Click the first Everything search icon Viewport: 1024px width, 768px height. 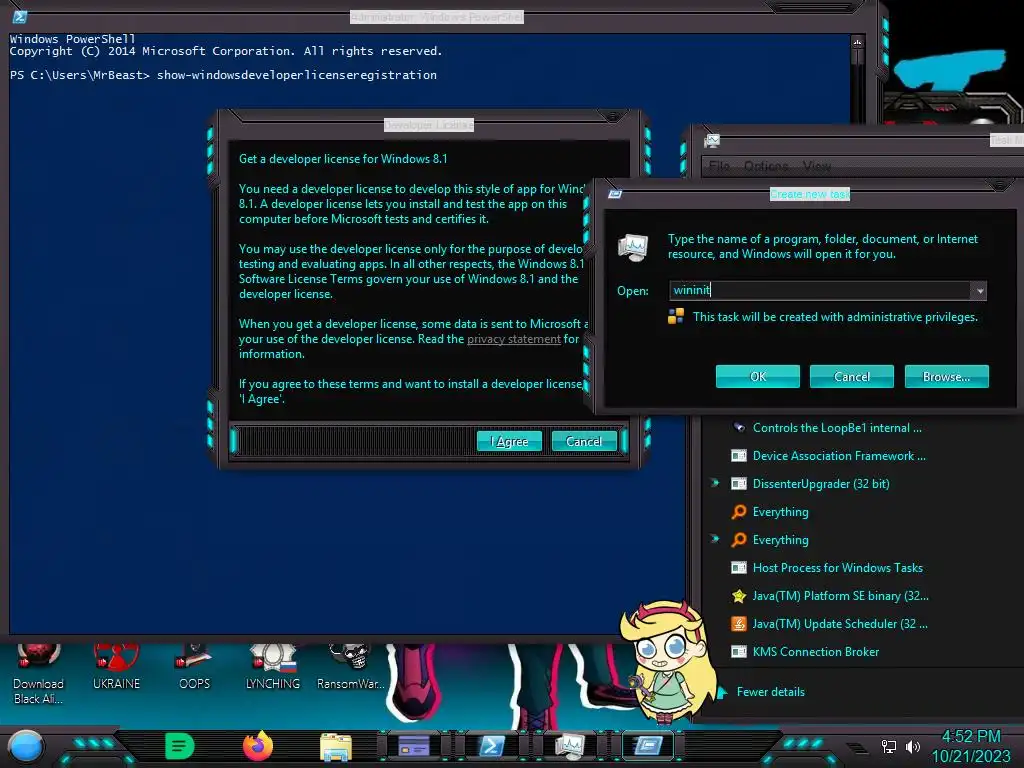739,512
